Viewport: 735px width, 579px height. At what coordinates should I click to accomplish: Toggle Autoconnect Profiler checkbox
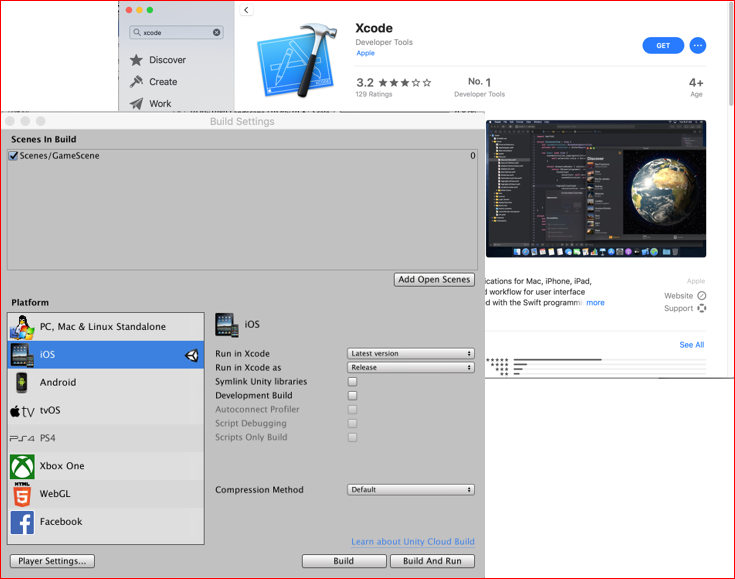pyautogui.click(x=352, y=409)
